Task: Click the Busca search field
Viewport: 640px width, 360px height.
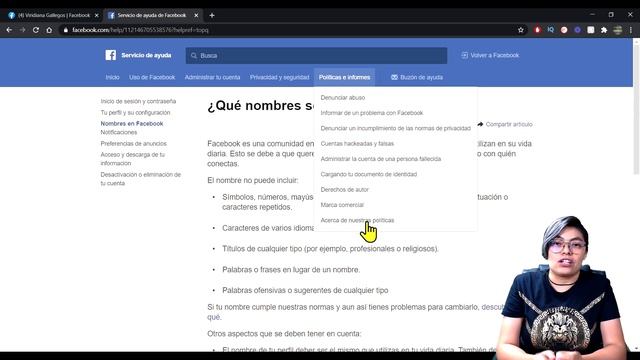Action: pos(316,56)
